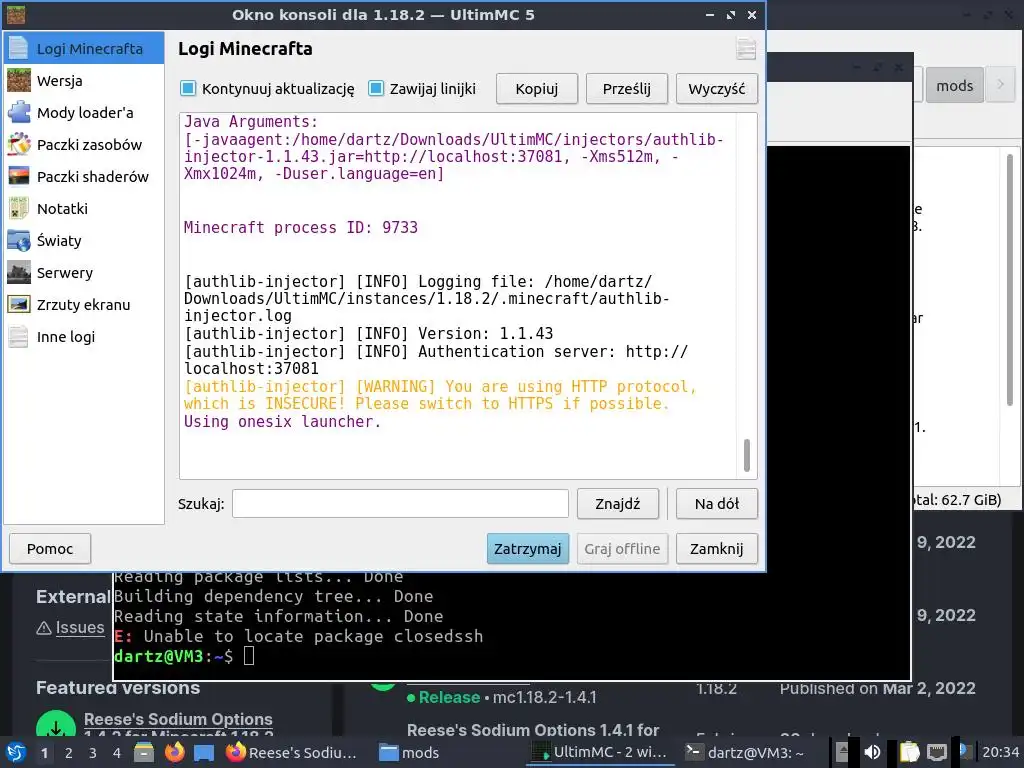
Task: Click the file manager window scrollbar
Action: point(1010,281)
